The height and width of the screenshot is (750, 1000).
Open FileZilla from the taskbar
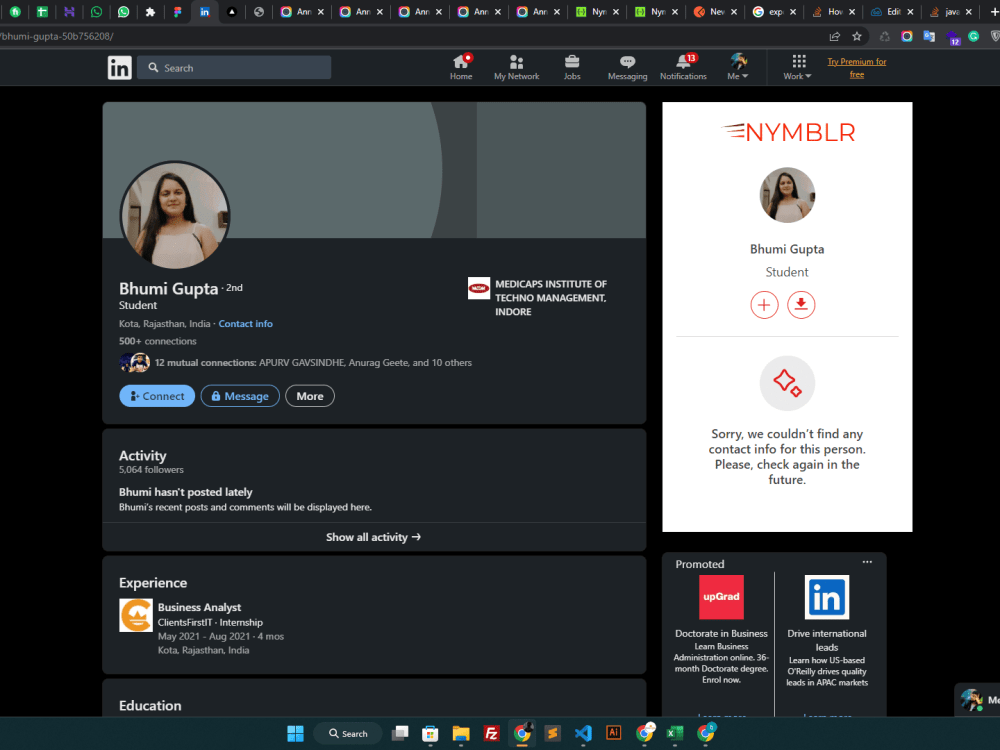click(x=492, y=733)
